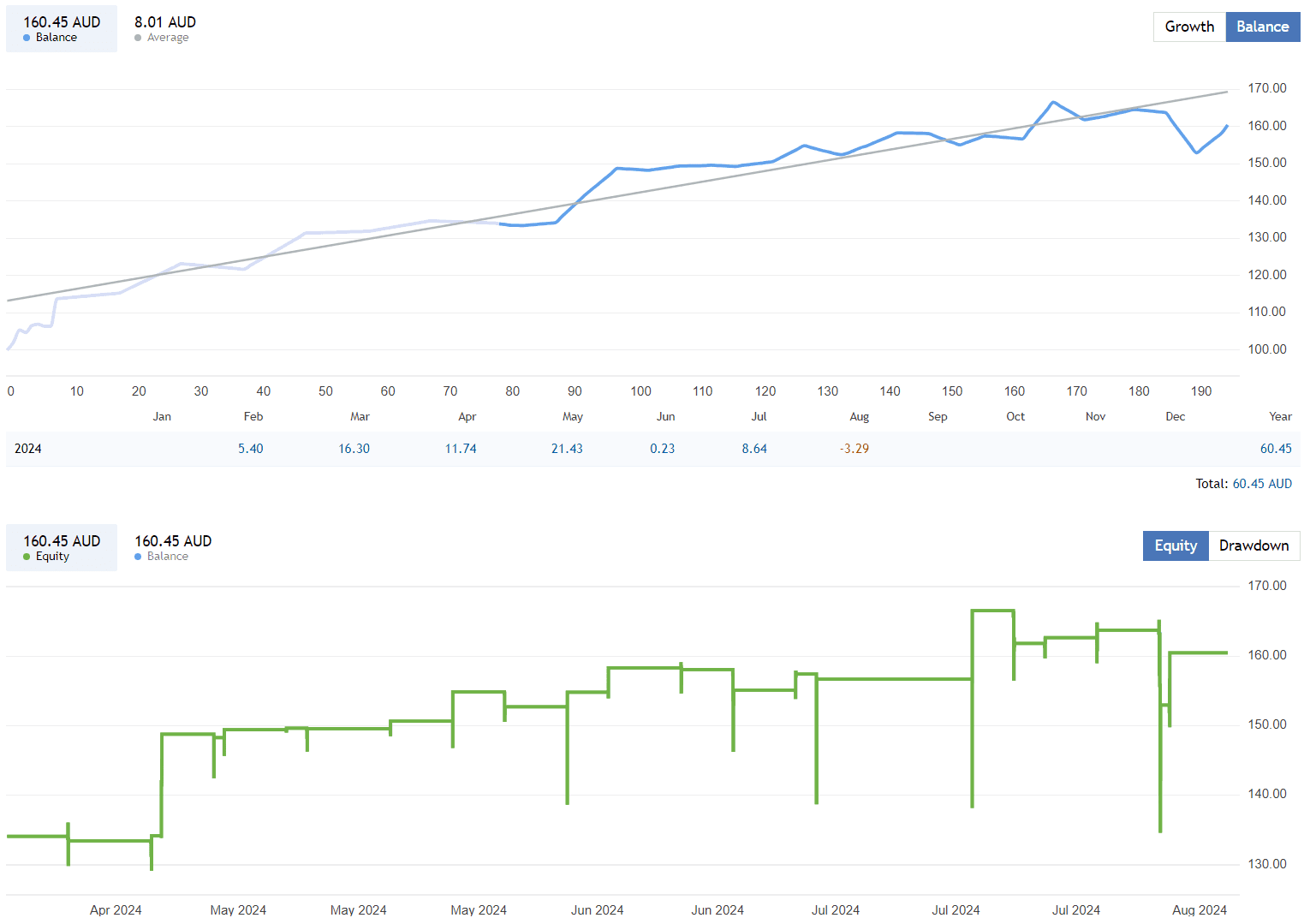Click the August loss value -3.29
The image size is (1310, 924).
click(854, 448)
